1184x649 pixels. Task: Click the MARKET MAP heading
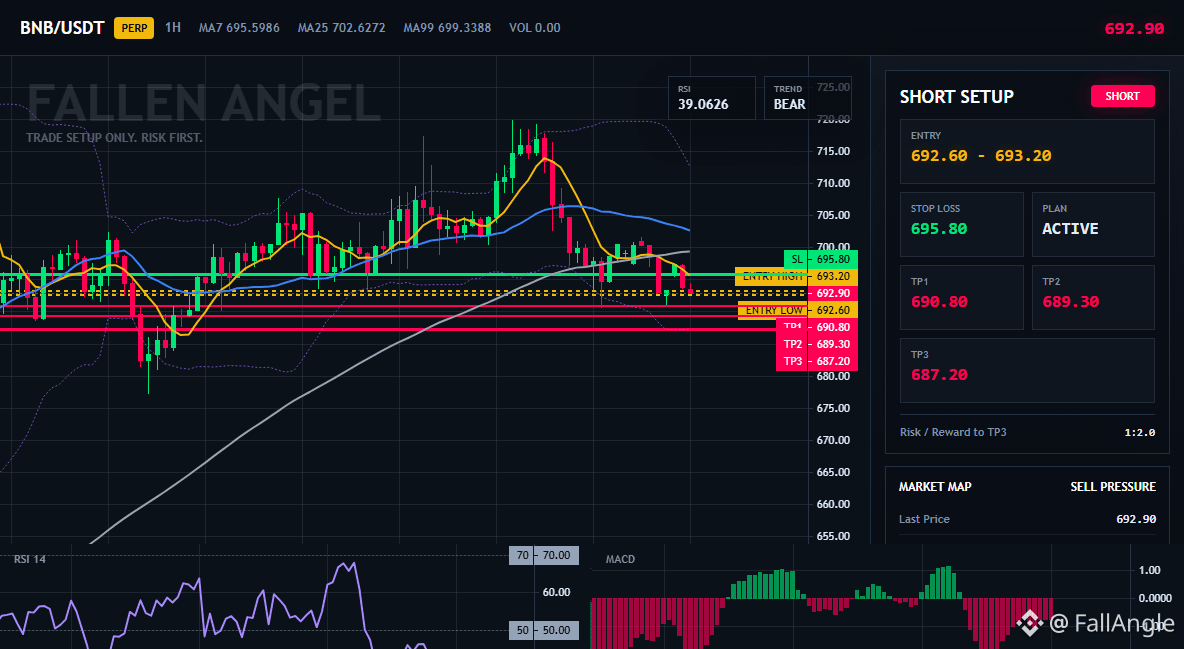935,487
